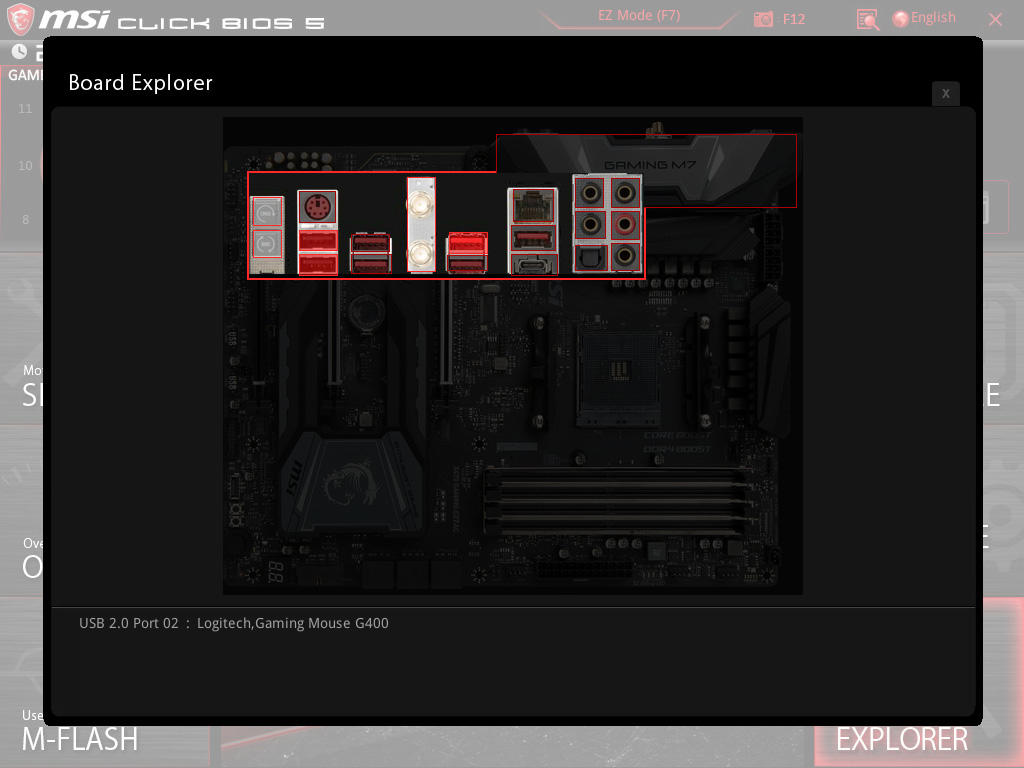Click the 'Board Explorer' title text
1024x768 pixels.
[140, 83]
